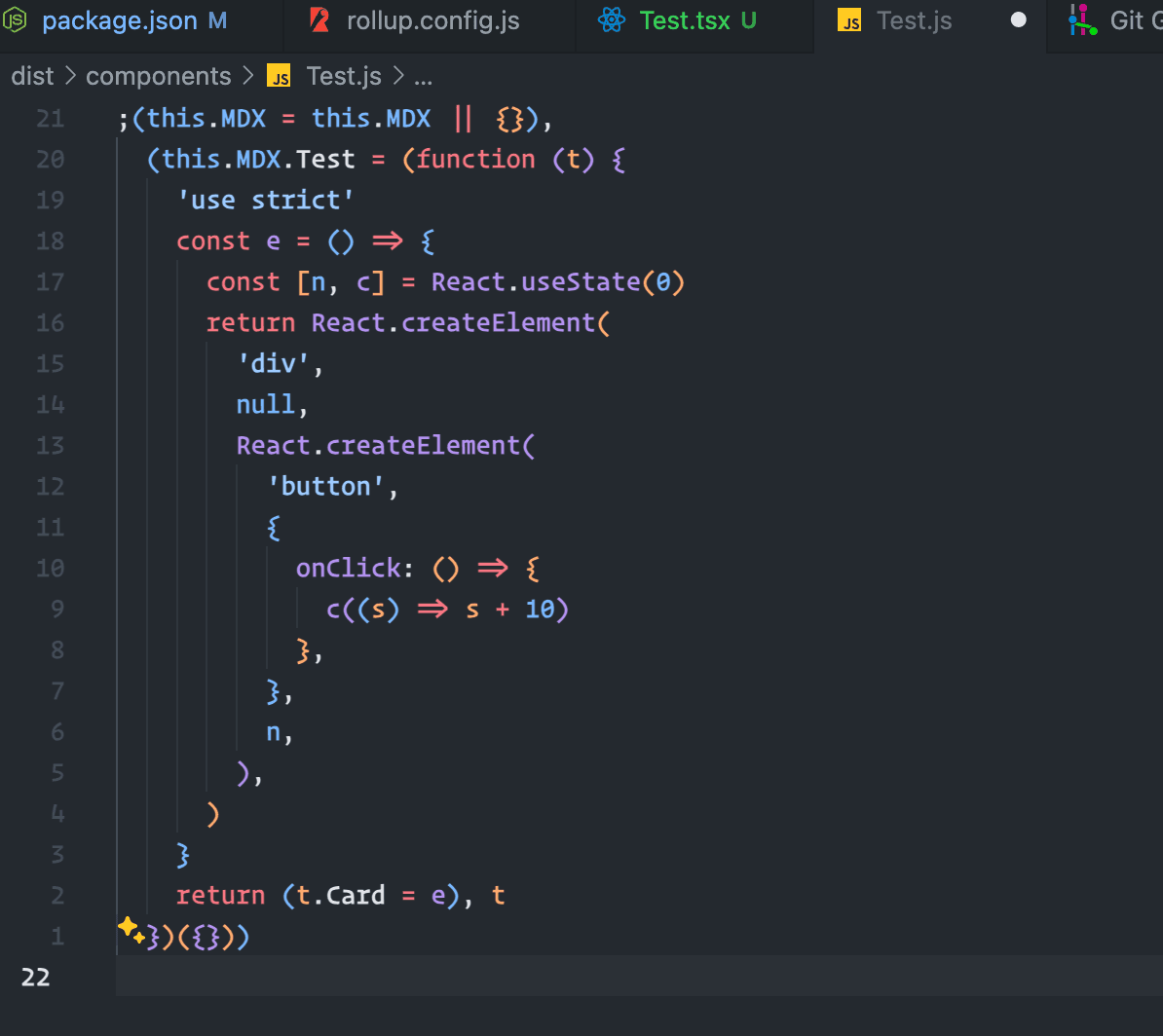Open the 'dist' breadcrumb folder dropdown
Image resolution: width=1163 pixels, height=1036 pixels.
(32, 76)
